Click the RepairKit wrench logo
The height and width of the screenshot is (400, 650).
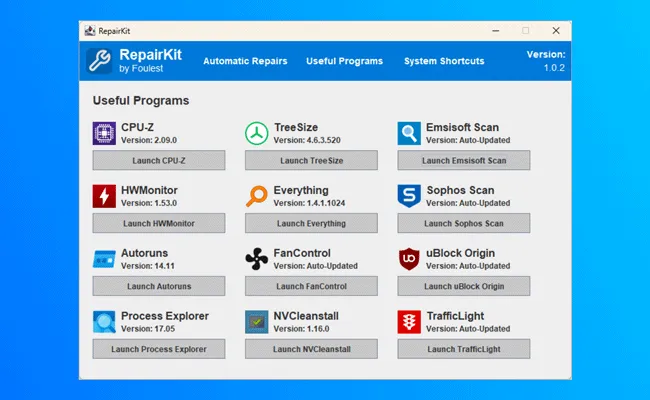100,61
